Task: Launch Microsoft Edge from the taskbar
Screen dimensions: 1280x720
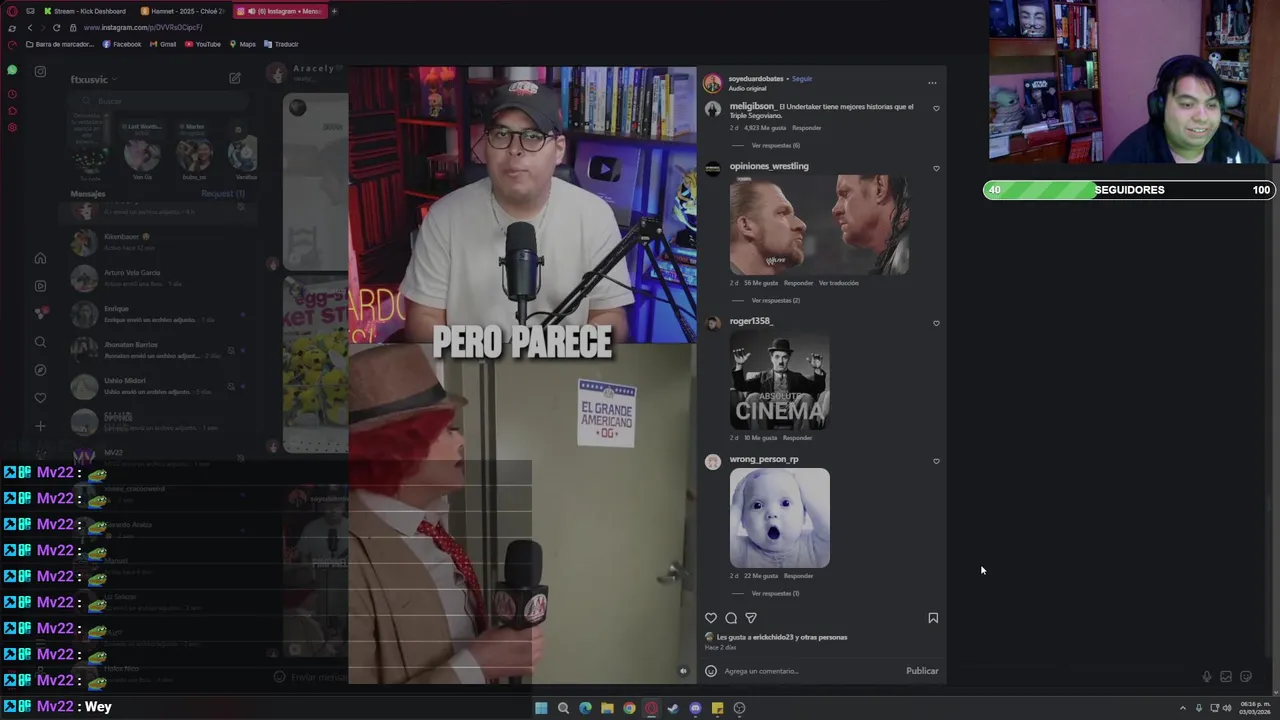Action: pos(585,708)
